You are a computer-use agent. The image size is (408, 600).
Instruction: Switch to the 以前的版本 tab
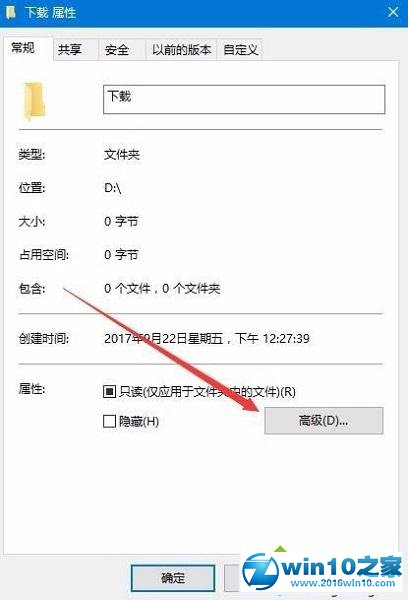181,50
